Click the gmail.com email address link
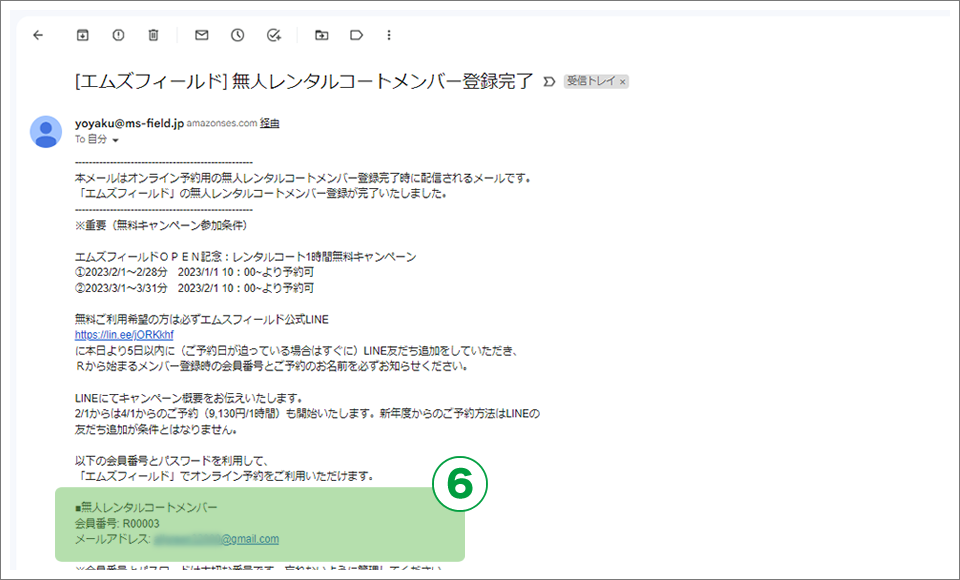Image resolution: width=960 pixels, height=580 pixels. pyautogui.click(x=250, y=539)
